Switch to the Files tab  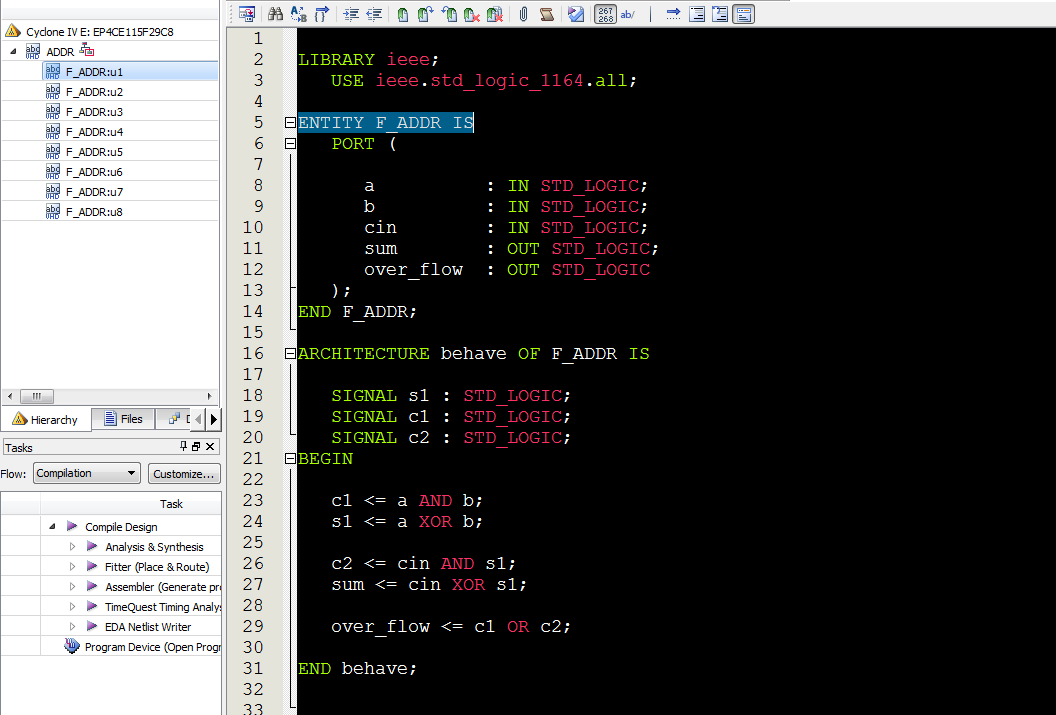(x=124, y=419)
